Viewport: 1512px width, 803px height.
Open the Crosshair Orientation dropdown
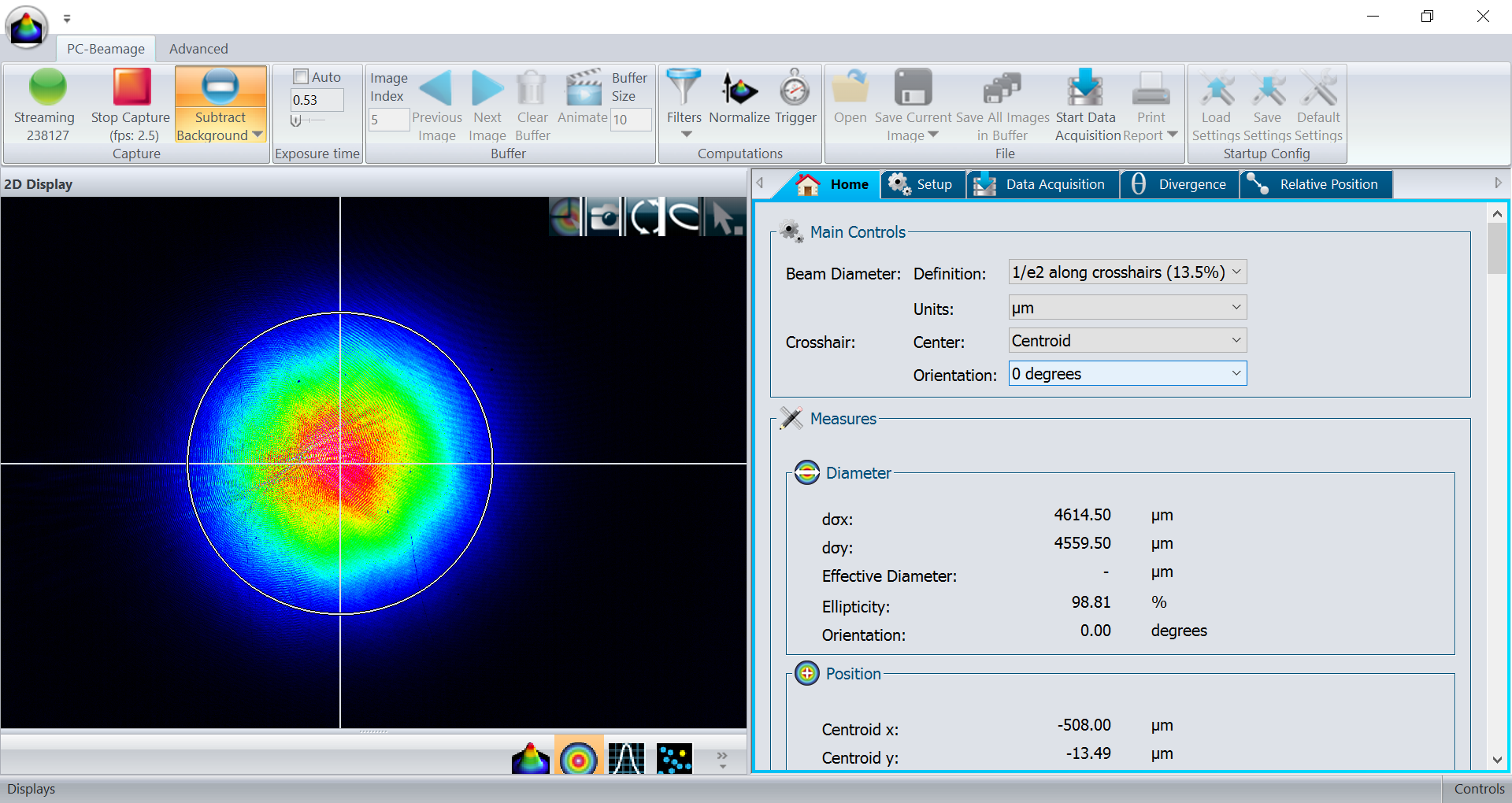click(1127, 374)
